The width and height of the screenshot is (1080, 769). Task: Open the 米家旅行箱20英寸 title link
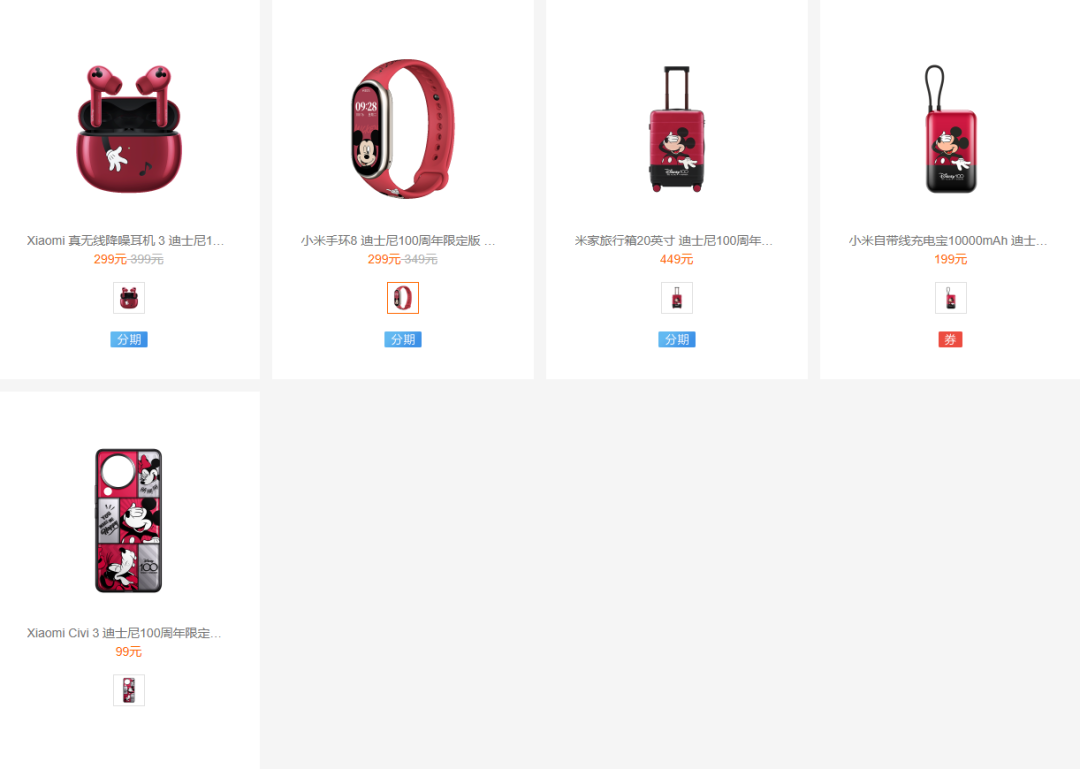tap(674, 240)
